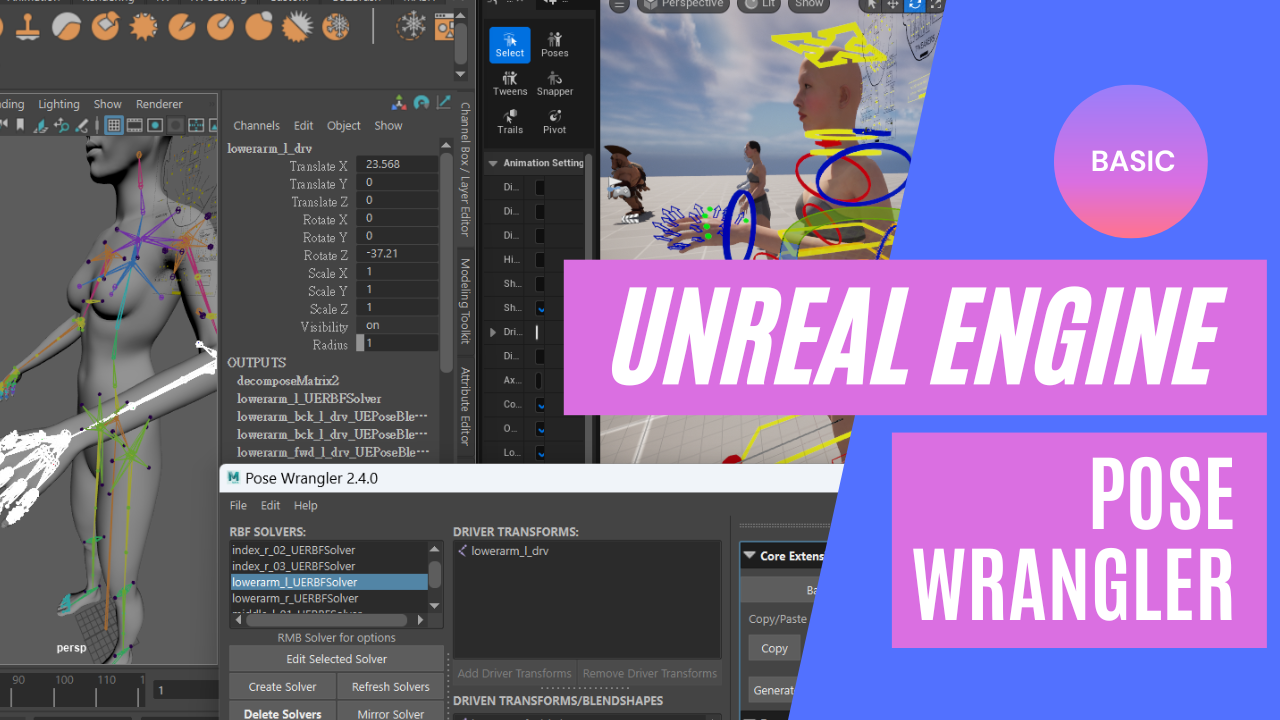The image size is (1280, 720).
Task: Click the Copy button in Pose Wrangler
Action: [x=775, y=648]
